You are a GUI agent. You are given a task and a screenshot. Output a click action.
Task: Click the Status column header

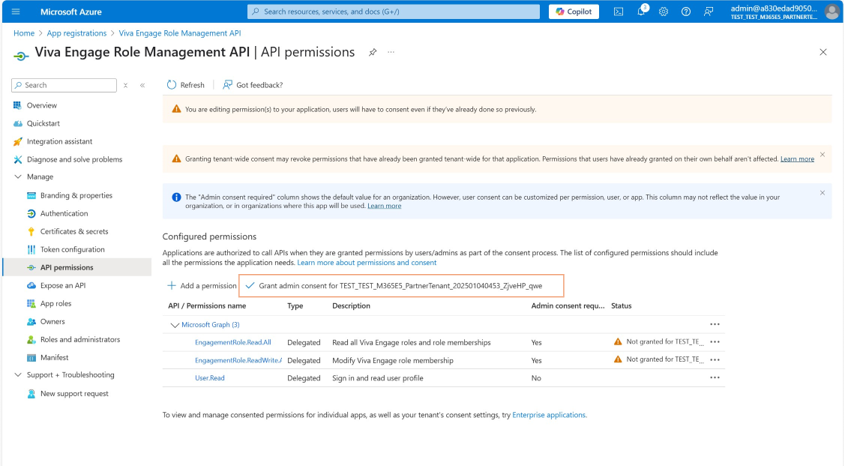[x=621, y=306]
